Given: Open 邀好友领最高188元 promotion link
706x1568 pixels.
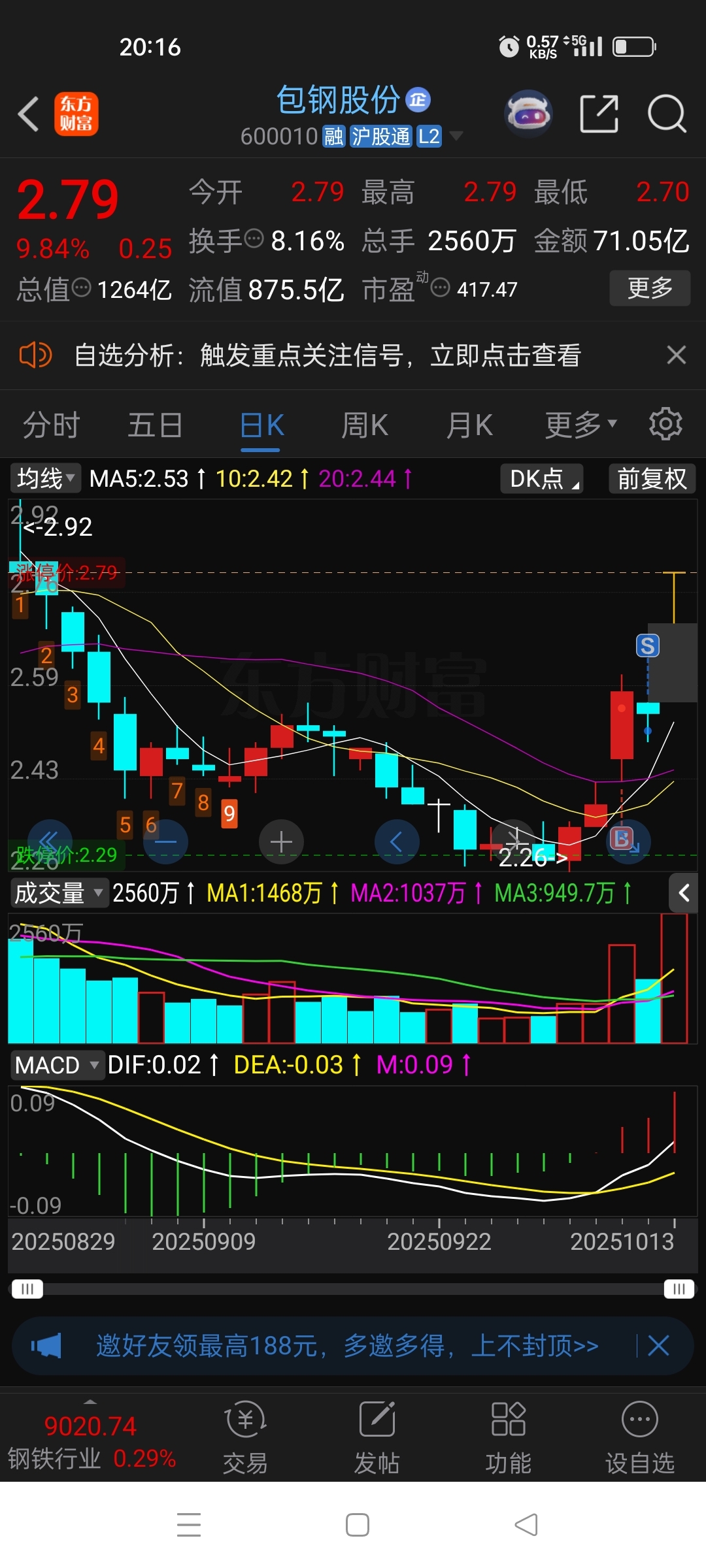Looking at the screenshot, I should (x=347, y=1346).
